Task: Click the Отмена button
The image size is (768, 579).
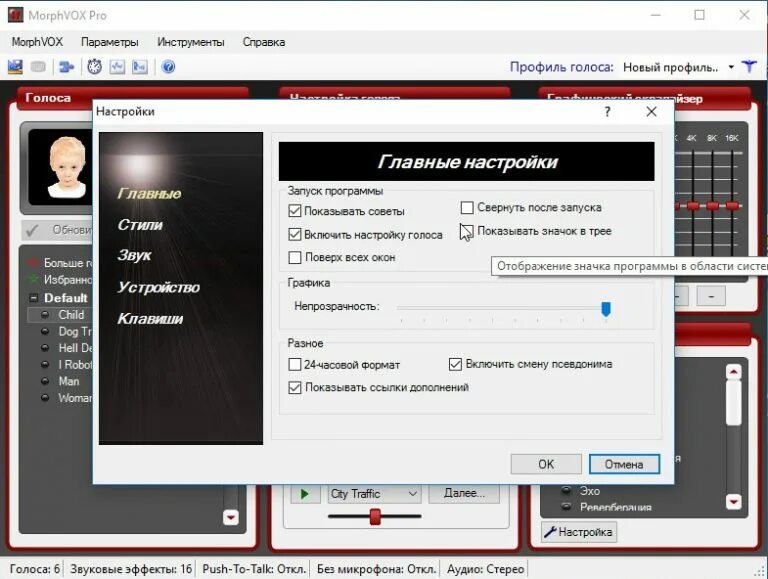Action: 624,464
